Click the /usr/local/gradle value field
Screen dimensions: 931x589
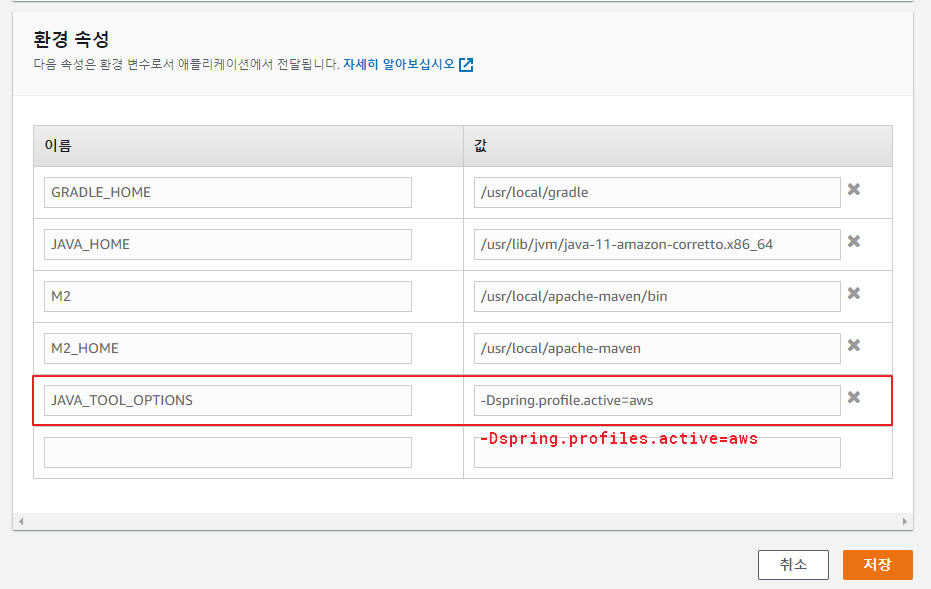[x=657, y=192]
